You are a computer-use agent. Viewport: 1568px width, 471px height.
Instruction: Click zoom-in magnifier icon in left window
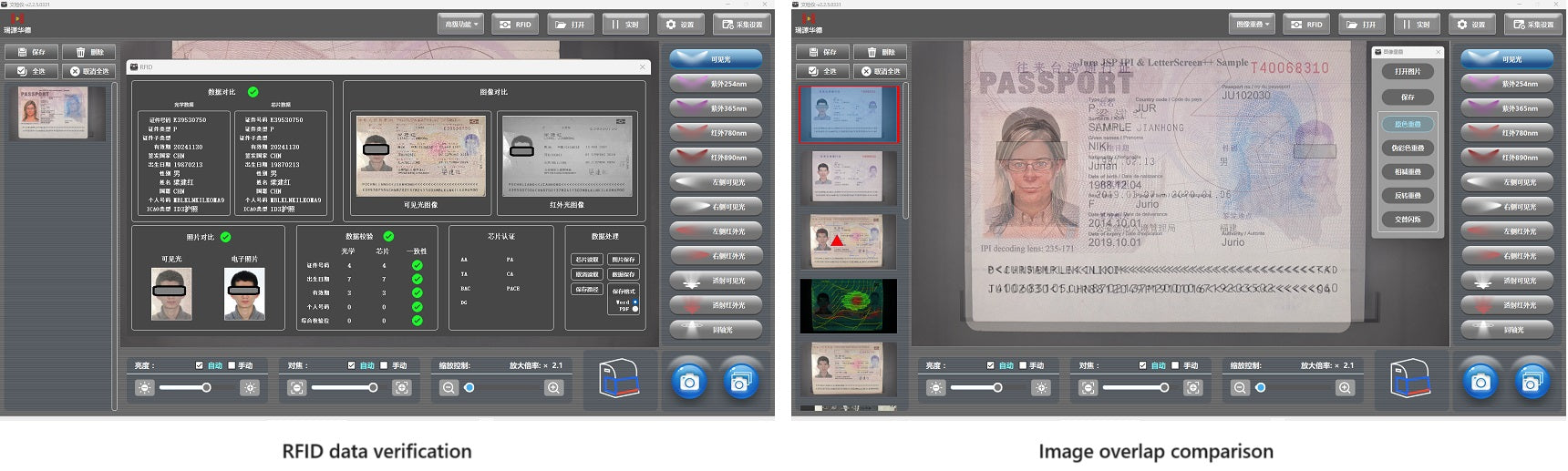click(x=553, y=388)
